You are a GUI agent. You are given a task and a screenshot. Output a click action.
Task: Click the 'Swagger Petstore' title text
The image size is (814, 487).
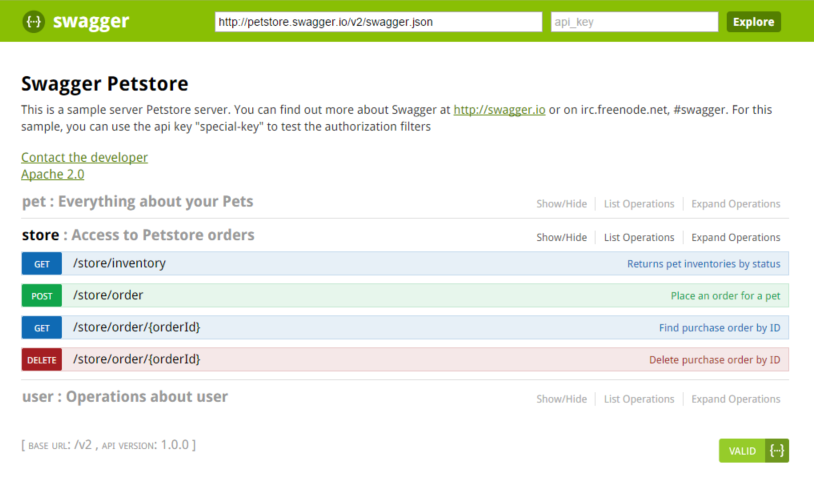click(104, 84)
